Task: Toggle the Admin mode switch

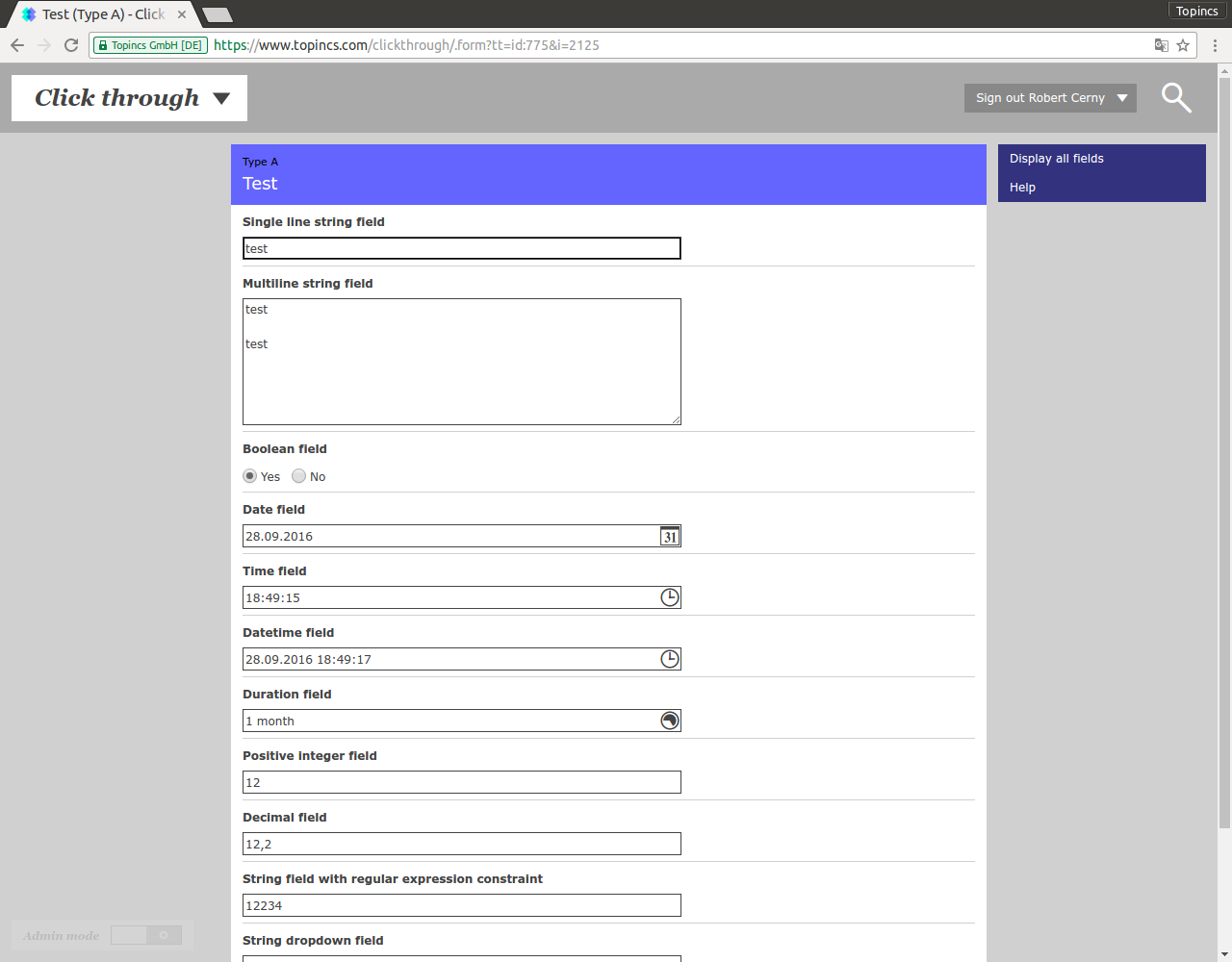Action: click(x=146, y=935)
